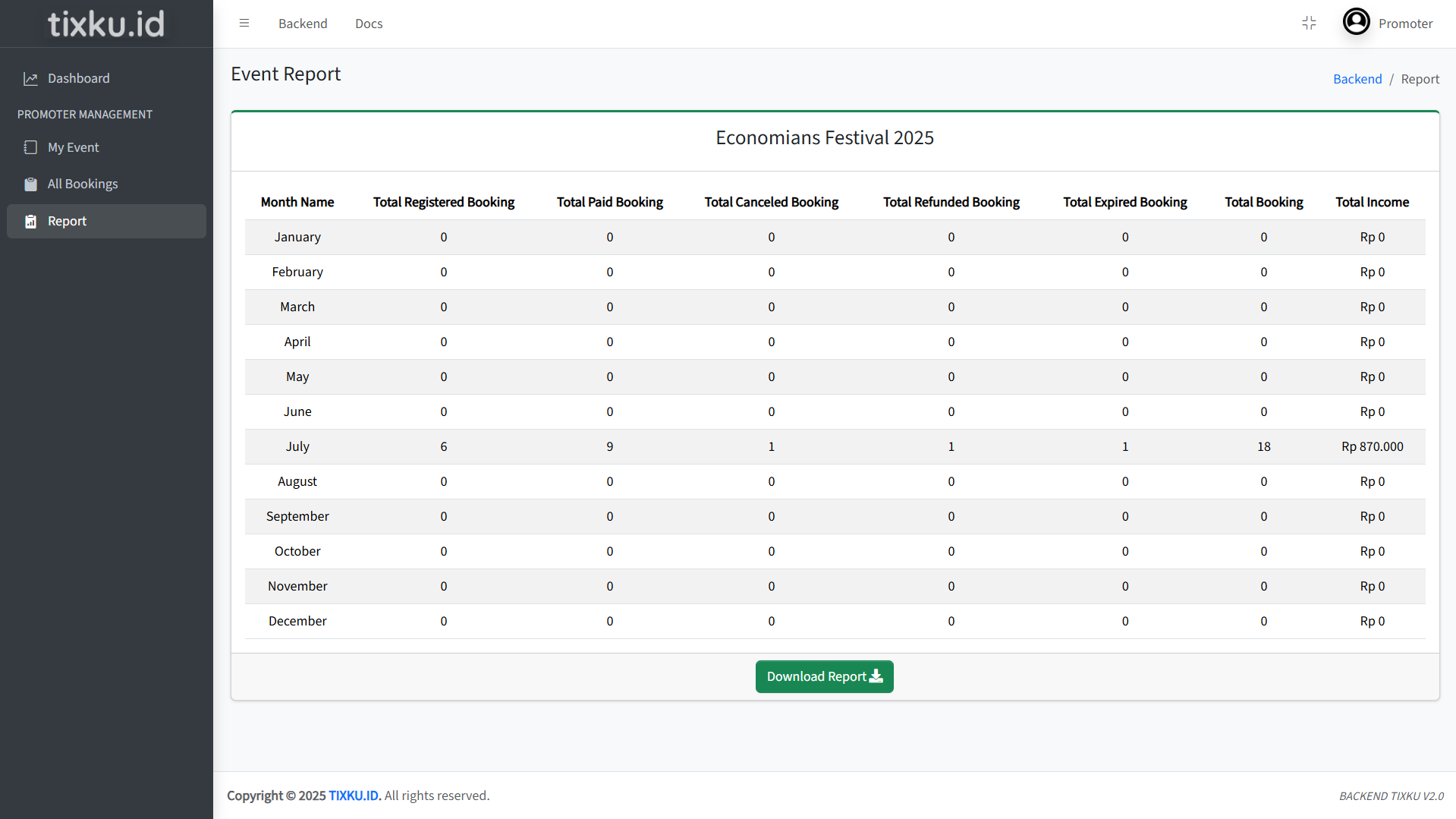Open the Backend menu item

[x=303, y=24]
